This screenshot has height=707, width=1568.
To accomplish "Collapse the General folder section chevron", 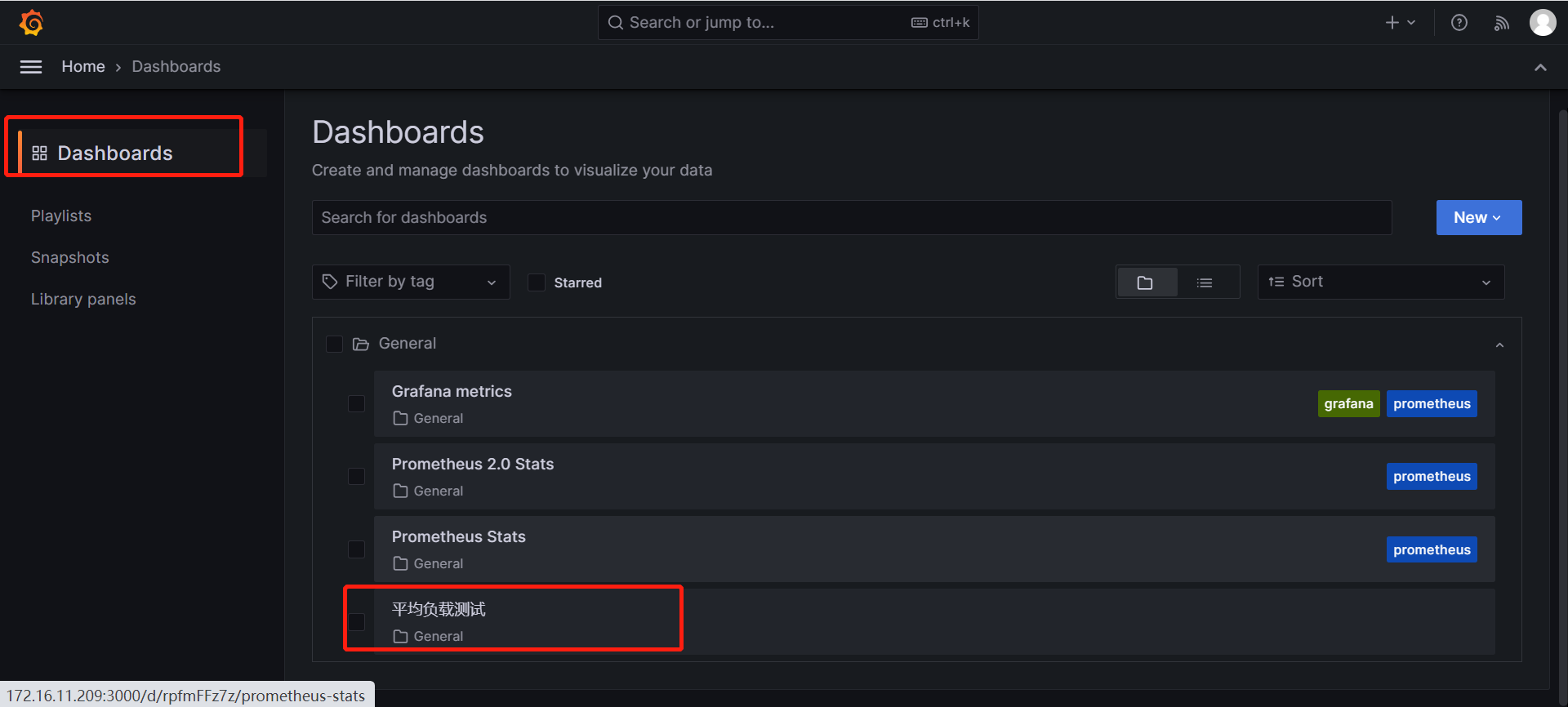I will (x=1499, y=345).
